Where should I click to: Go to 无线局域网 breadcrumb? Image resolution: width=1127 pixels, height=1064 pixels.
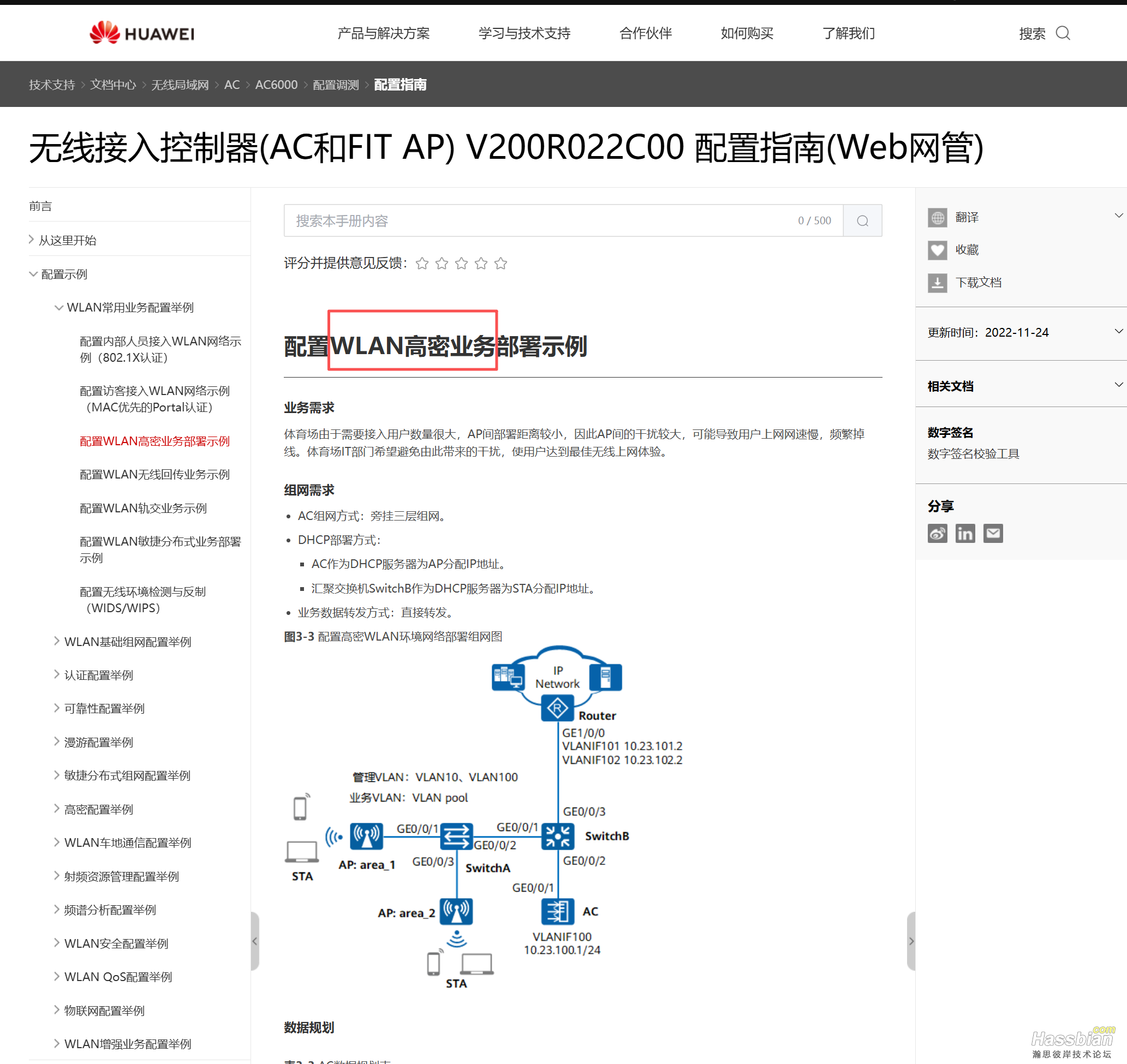click(180, 85)
